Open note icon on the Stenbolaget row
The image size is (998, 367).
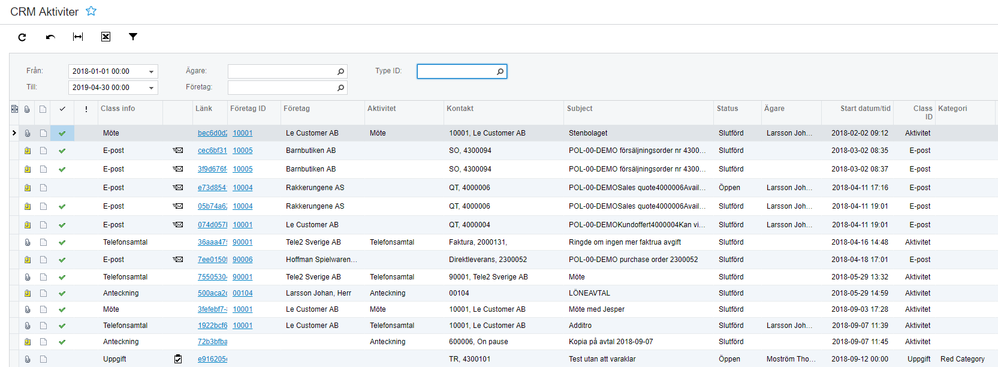click(43, 134)
